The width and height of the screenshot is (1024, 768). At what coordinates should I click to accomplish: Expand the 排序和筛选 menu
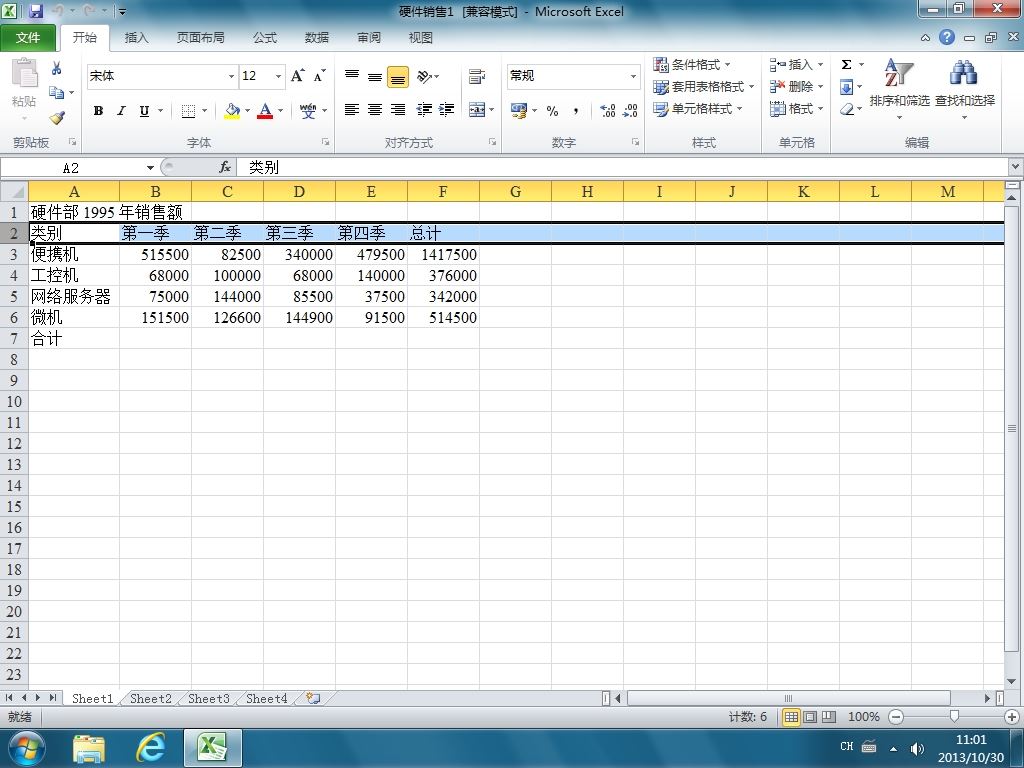pyautogui.click(x=899, y=89)
